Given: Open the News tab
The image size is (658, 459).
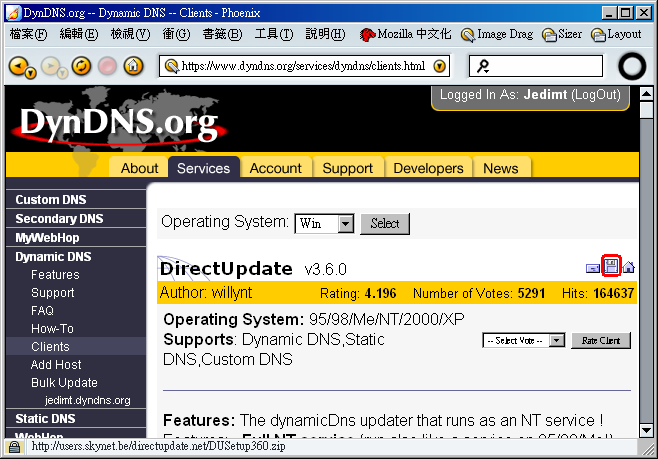Looking at the screenshot, I should (501, 168).
